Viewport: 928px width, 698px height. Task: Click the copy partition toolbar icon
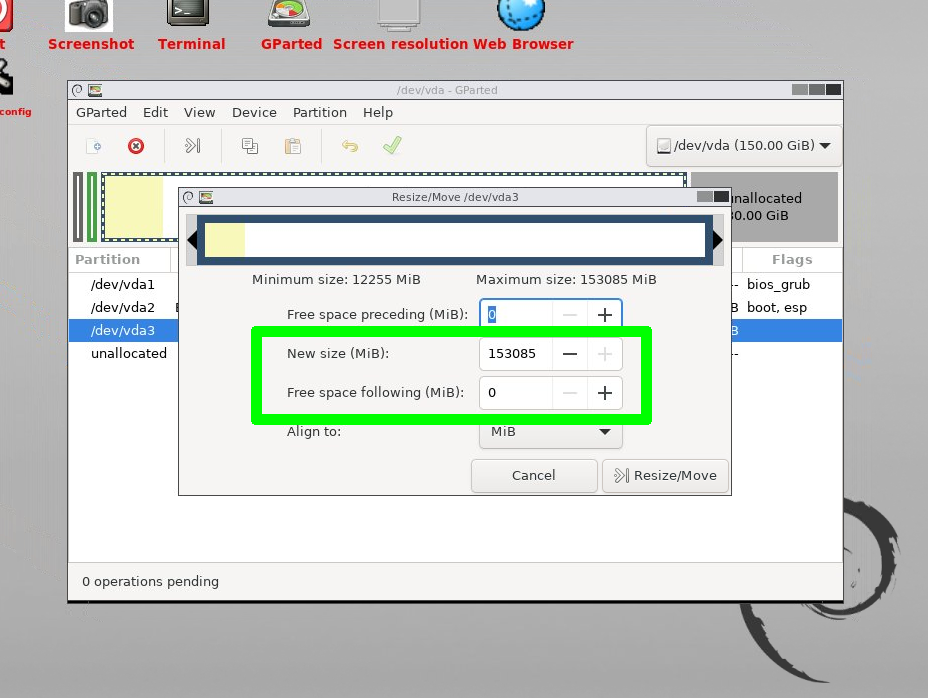(250, 146)
